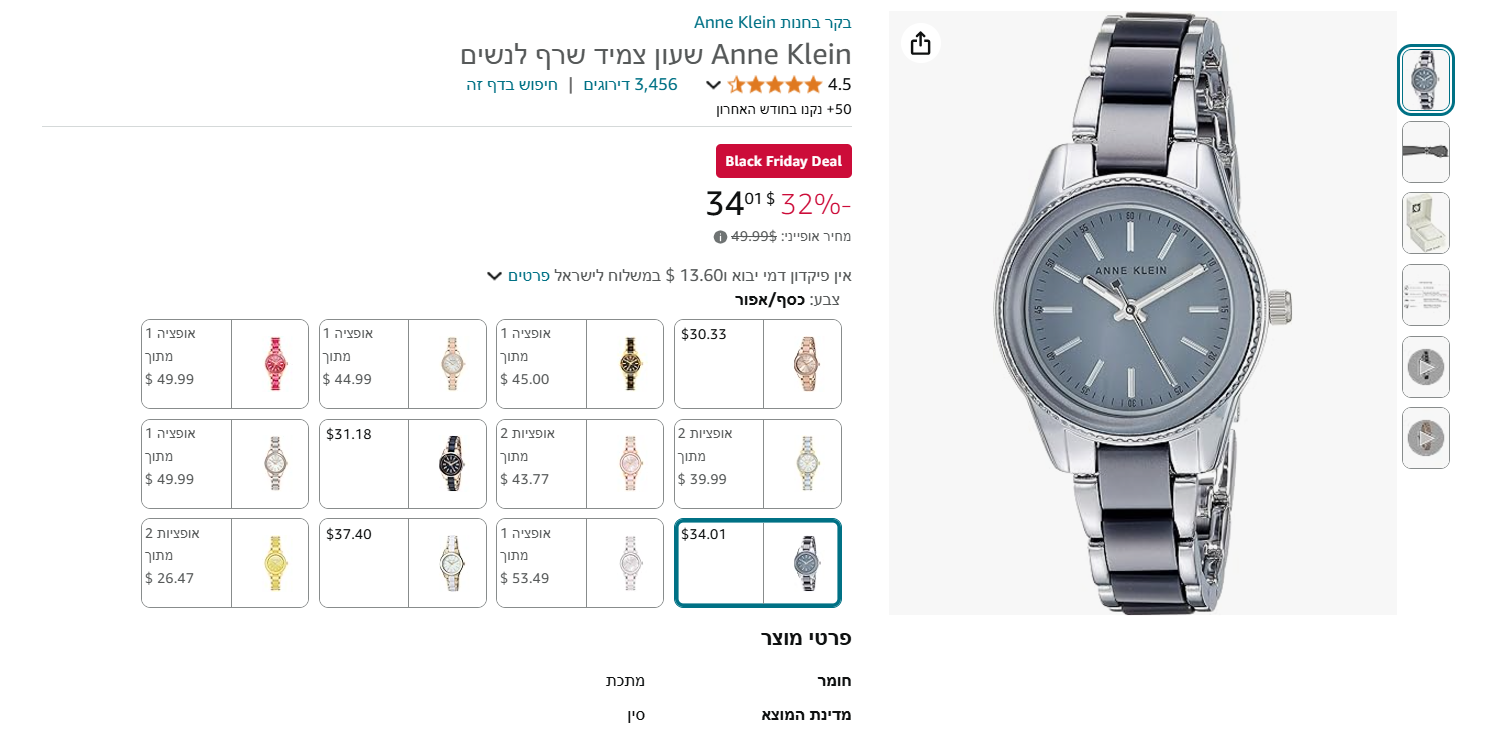Click the main watch product image
This screenshot has width=1487, height=736.
(1142, 313)
